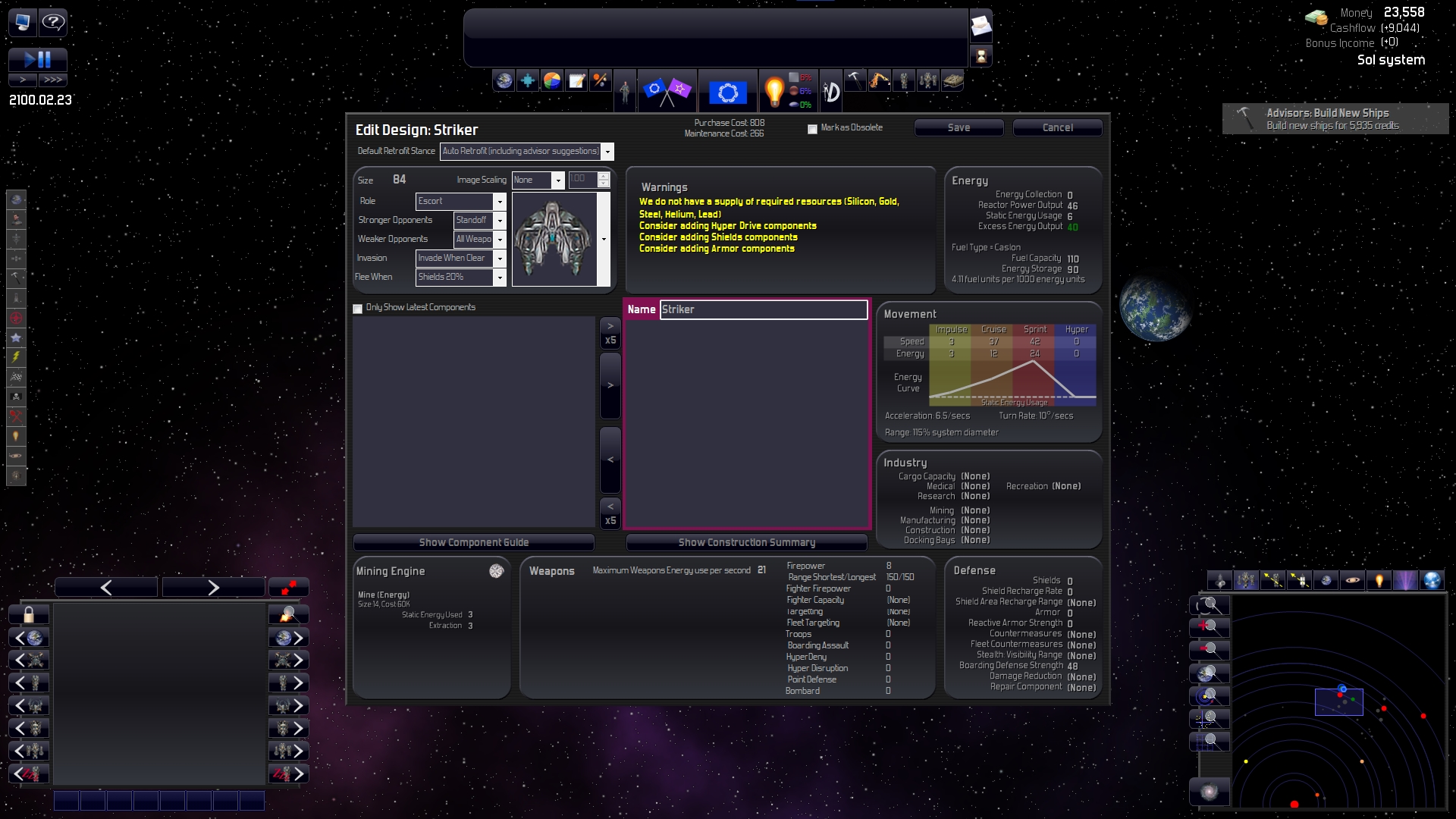Image resolution: width=1456 pixels, height=819 pixels.
Task: Open the fleets icon with three ships
Action: pos(928,80)
